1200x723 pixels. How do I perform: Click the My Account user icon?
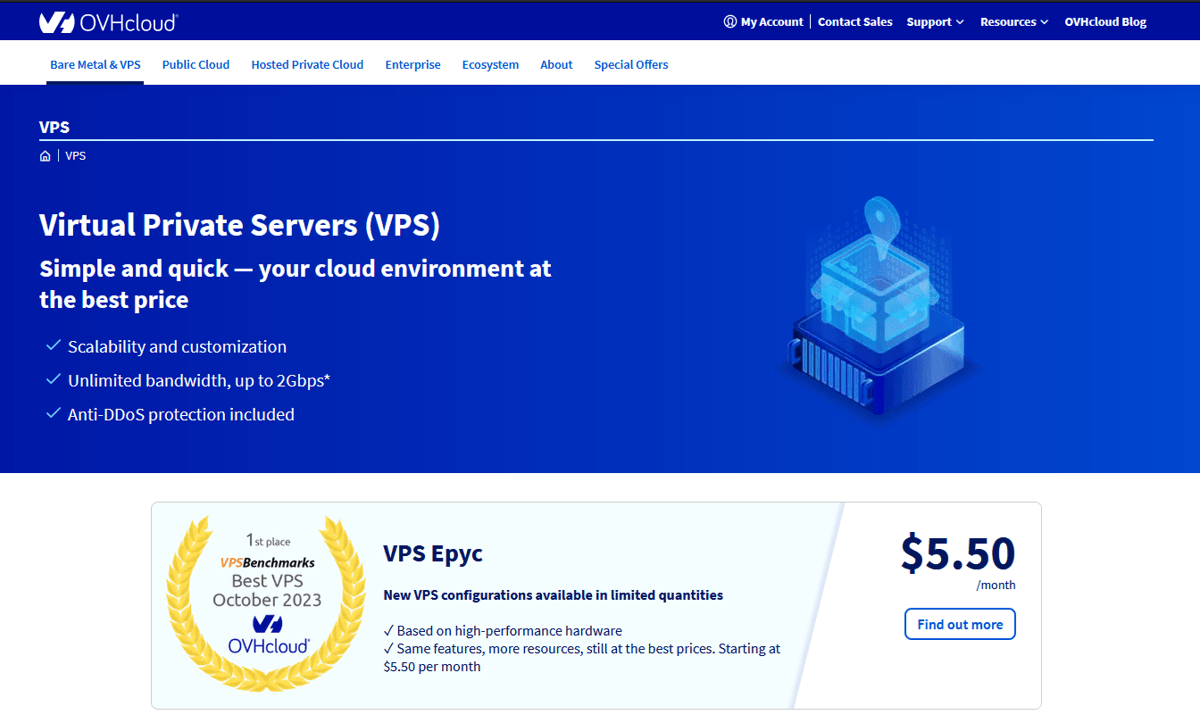730,22
